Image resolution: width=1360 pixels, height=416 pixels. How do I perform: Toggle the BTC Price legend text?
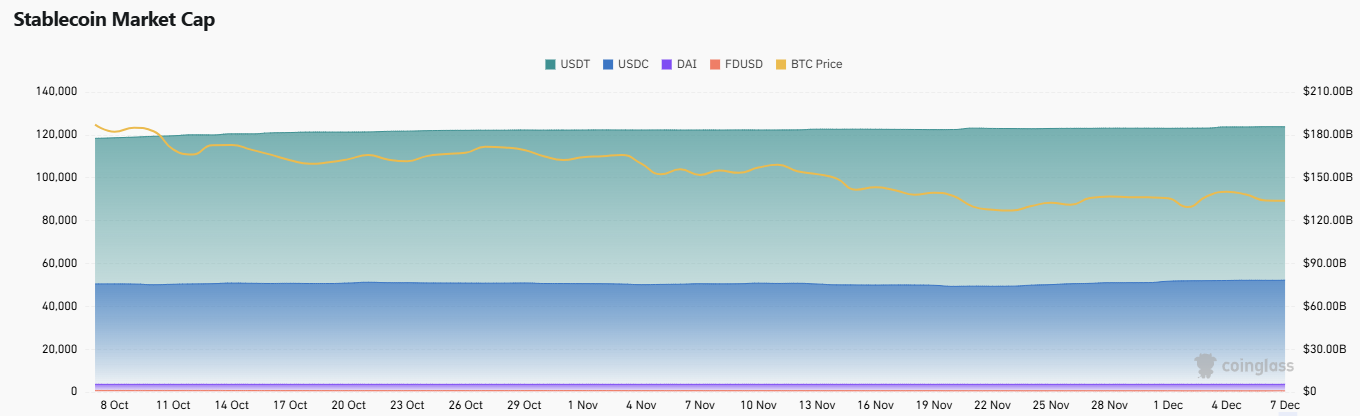pyautogui.click(x=816, y=64)
